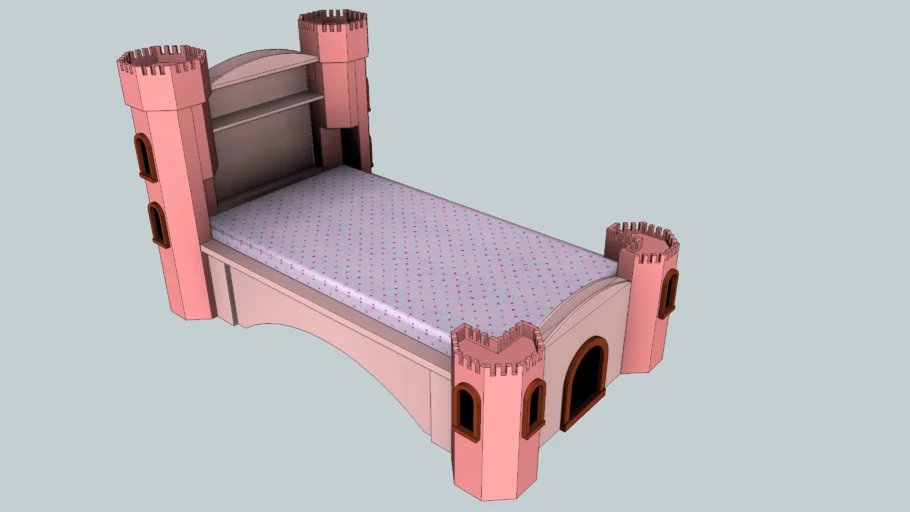
Task: Select the crenellated top of the nearest tower
Action: coord(498,349)
